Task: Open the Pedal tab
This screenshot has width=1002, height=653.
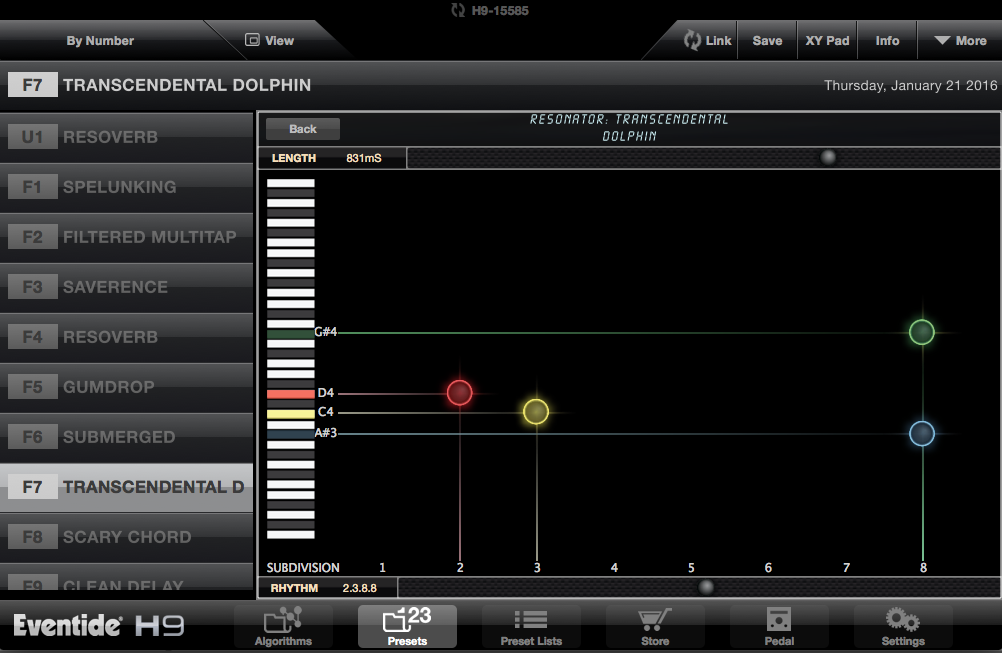Action: pos(778,626)
